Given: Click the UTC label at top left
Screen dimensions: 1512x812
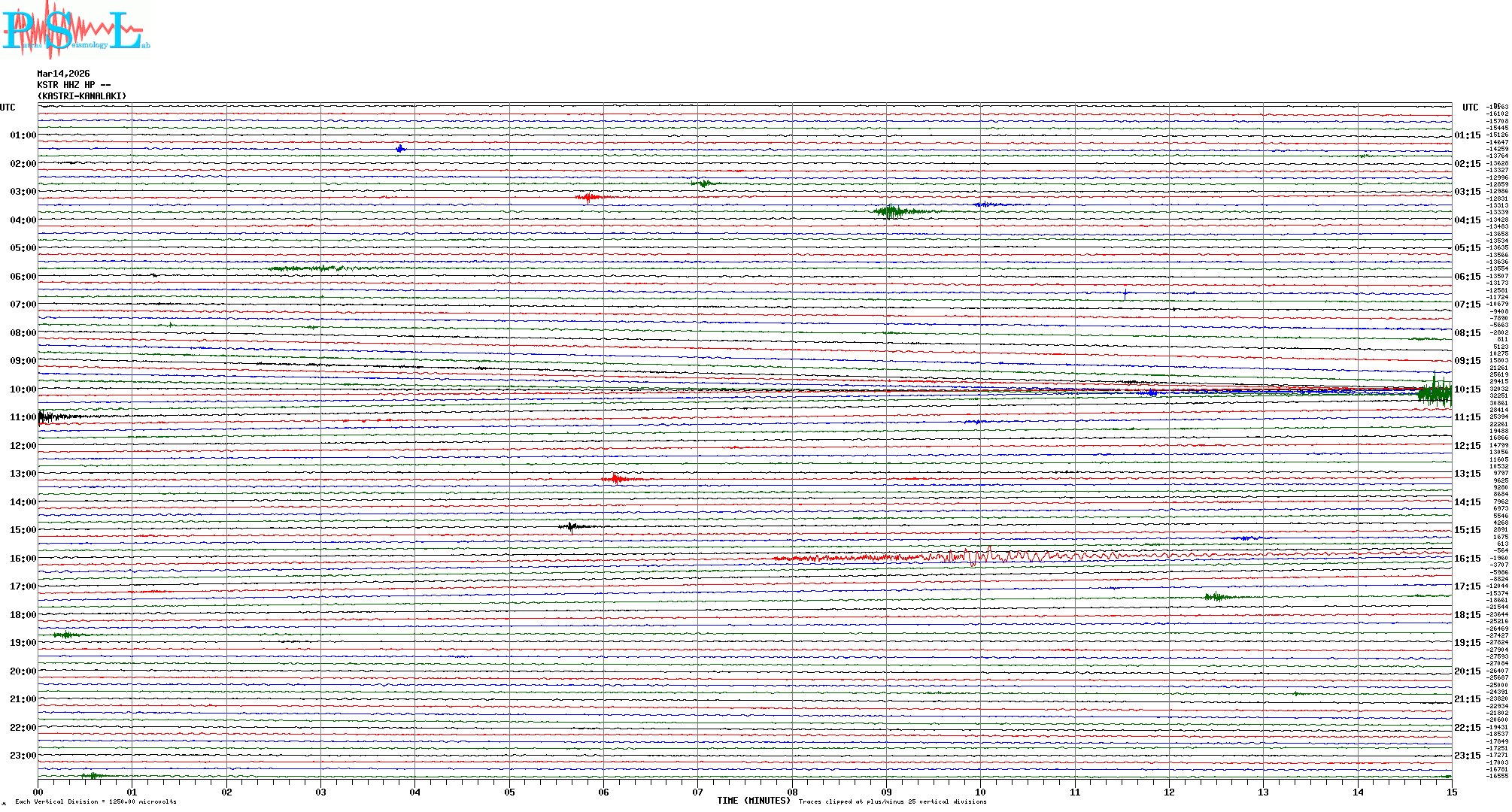Looking at the screenshot, I should click(8, 108).
